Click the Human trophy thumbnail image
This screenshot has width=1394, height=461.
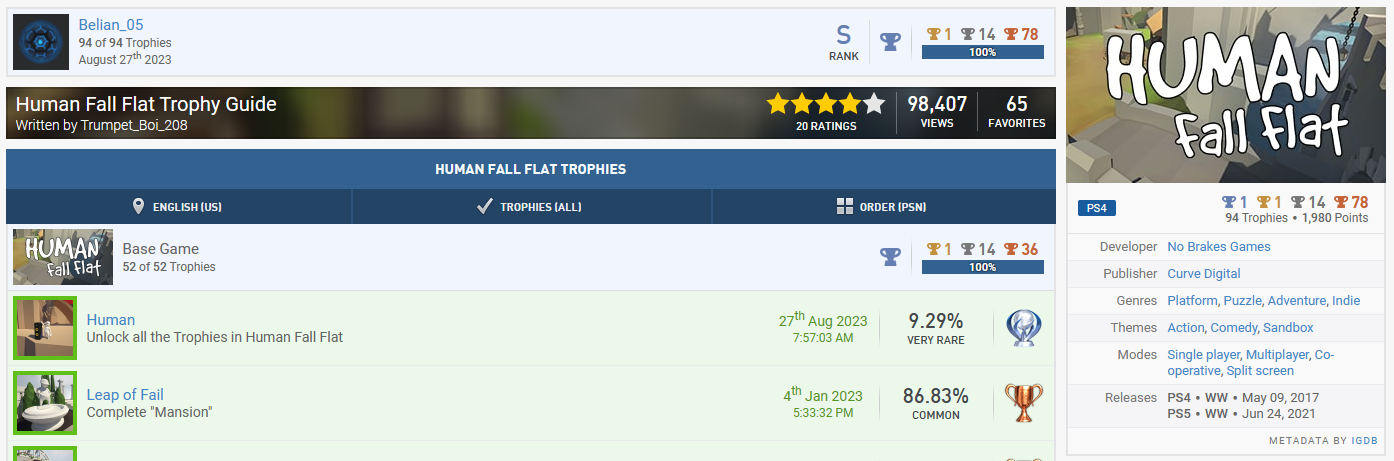tap(45, 328)
